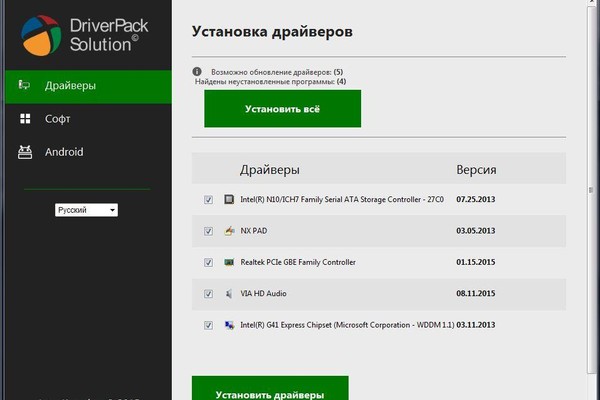Click the NX PAD device icon
The height and width of the screenshot is (400, 600).
click(229, 231)
